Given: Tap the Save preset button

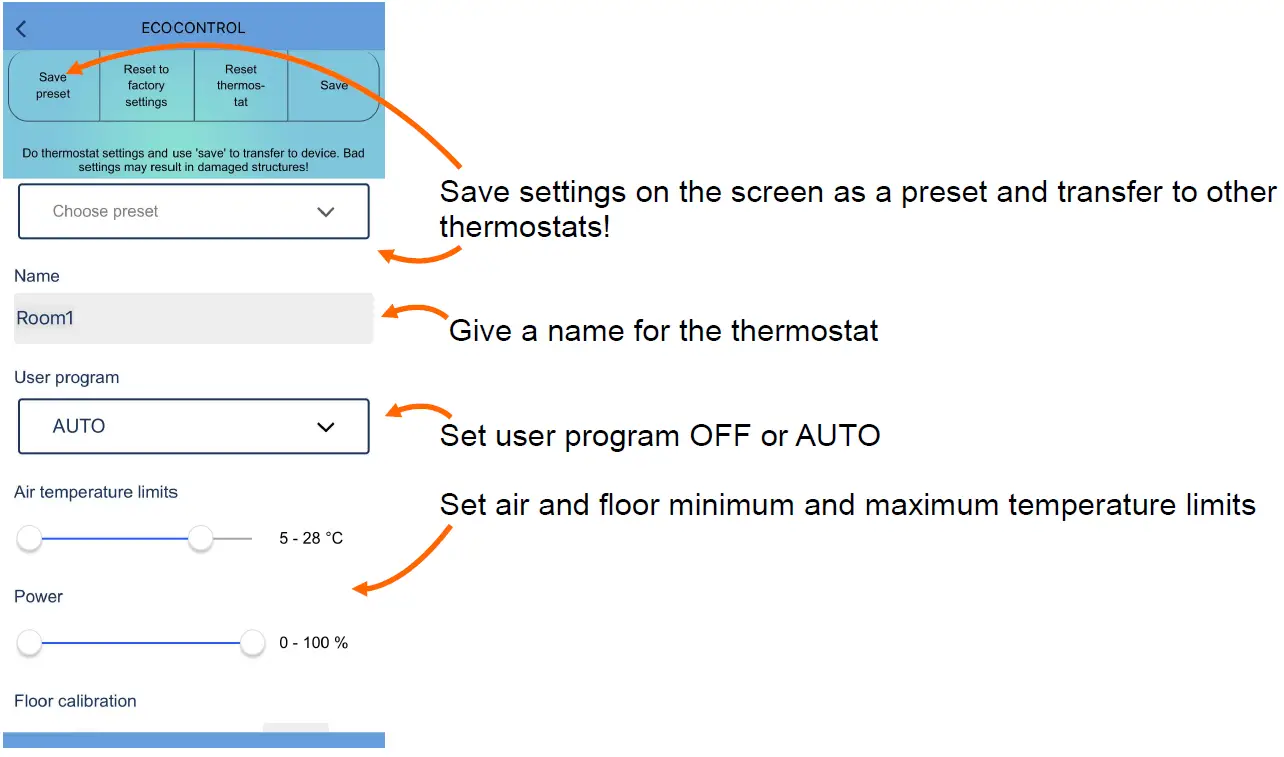Looking at the screenshot, I should [x=52, y=86].
